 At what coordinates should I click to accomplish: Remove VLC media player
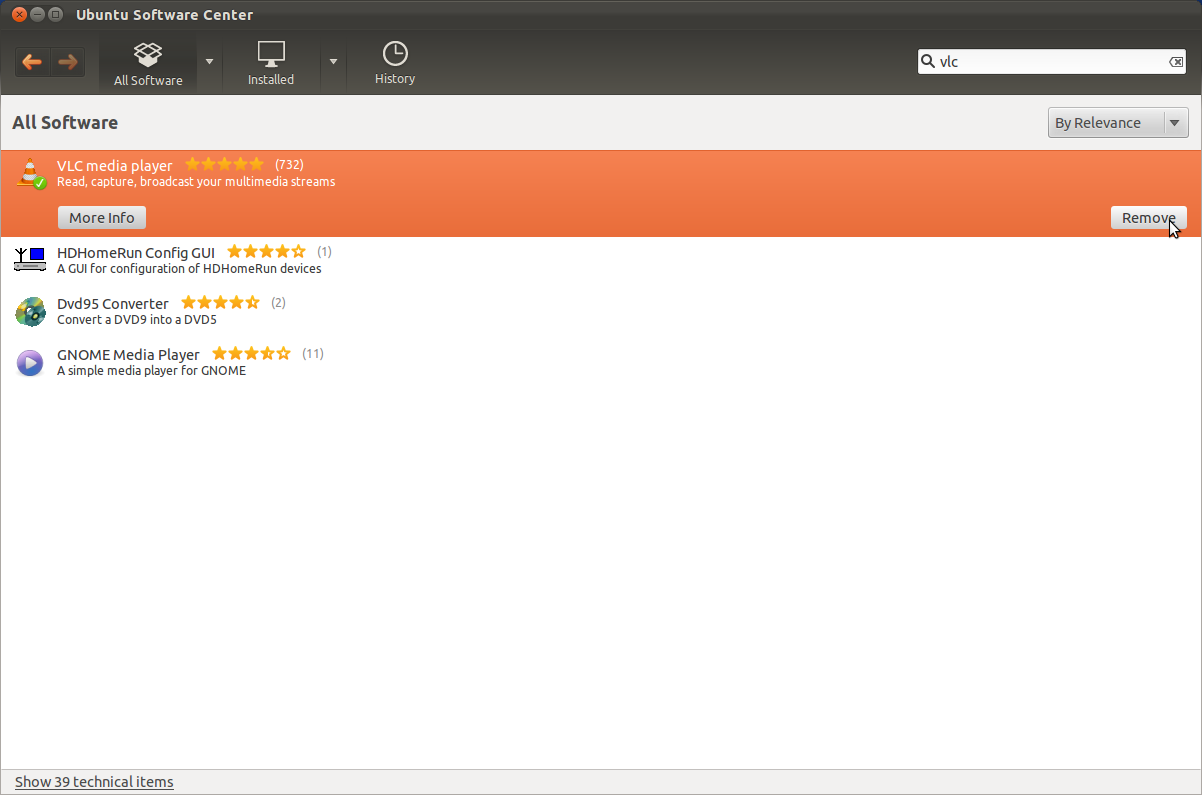[1148, 218]
